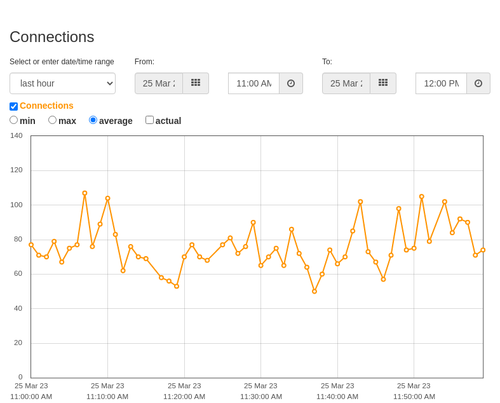Click the From time field 11:00 AM
500x403 pixels.
click(254, 83)
